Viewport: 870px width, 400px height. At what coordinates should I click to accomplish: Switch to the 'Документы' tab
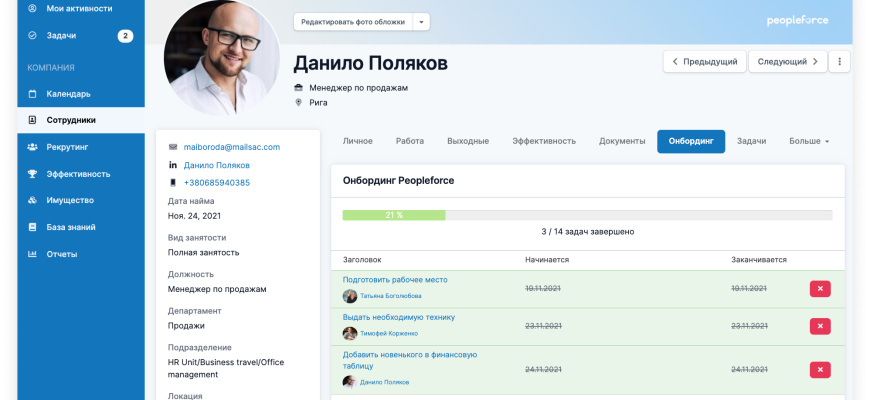[621, 141]
